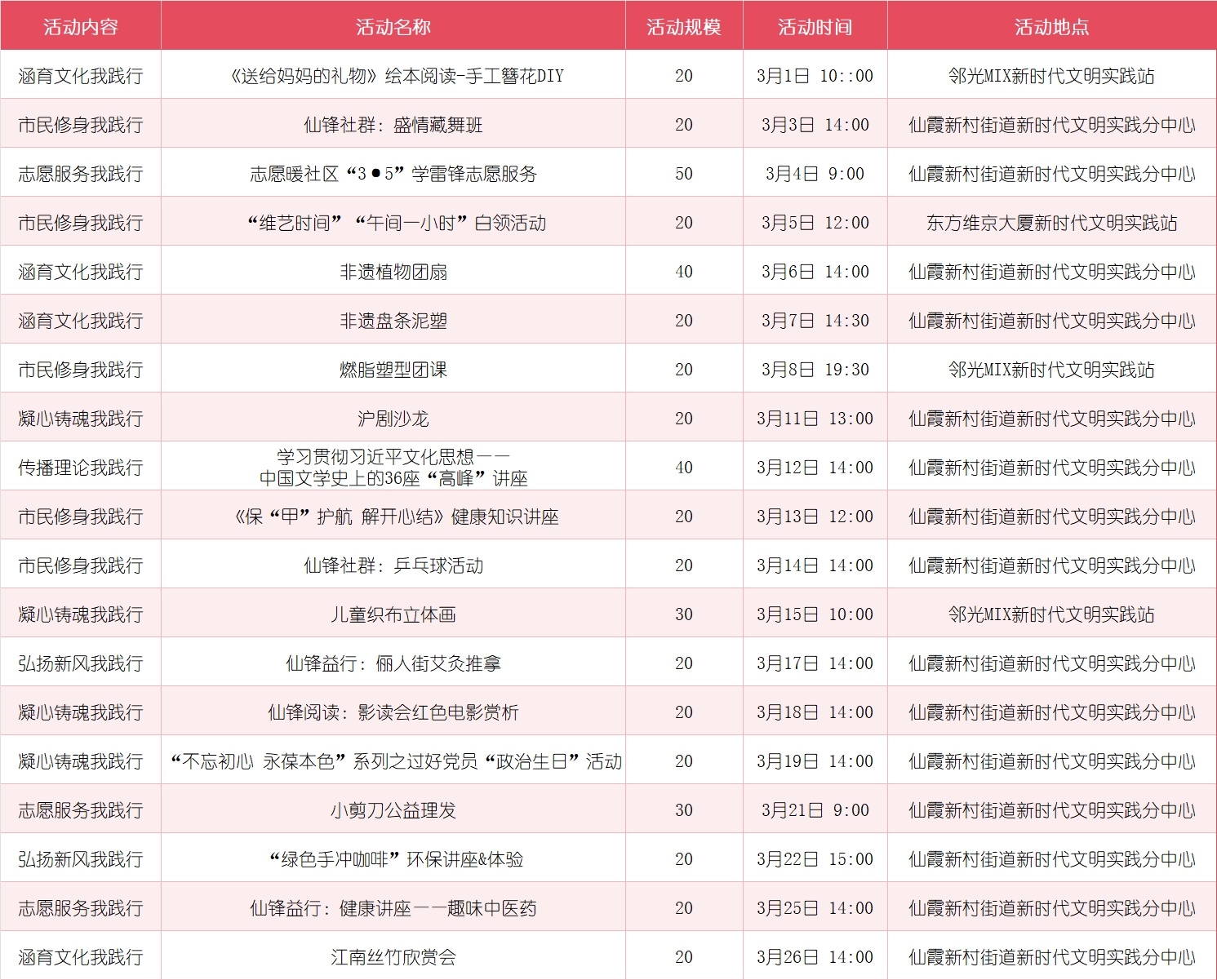
Task: Select the 邻光MIX新时代文明实践站 location for 儿童织布立体画
Action: pos(1051,613)
